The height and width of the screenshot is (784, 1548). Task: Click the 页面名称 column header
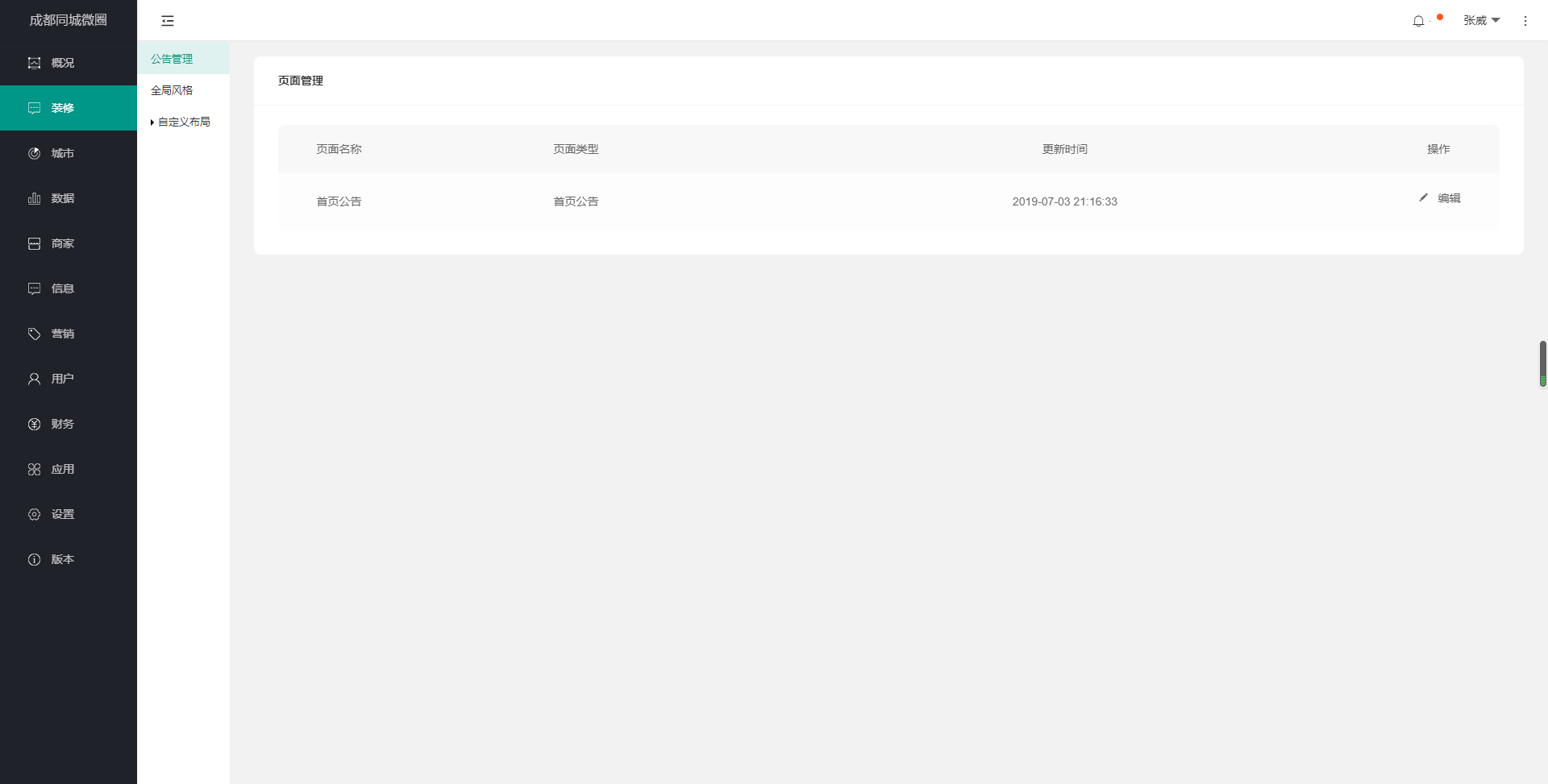click(x=339, y=149)
